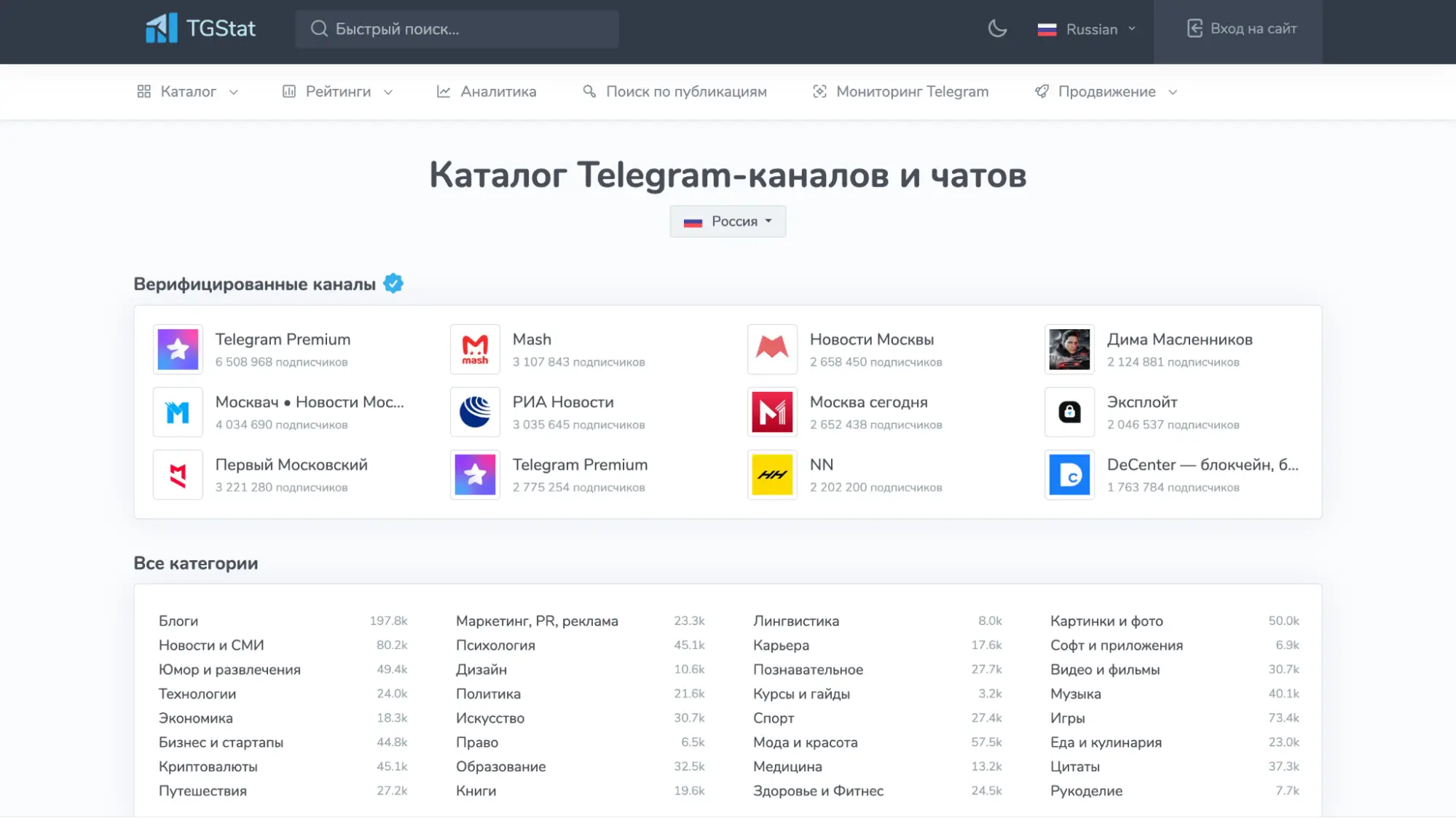
Task: Click the Продвижение rocket icon
Action: click(x=1042, y=92)
